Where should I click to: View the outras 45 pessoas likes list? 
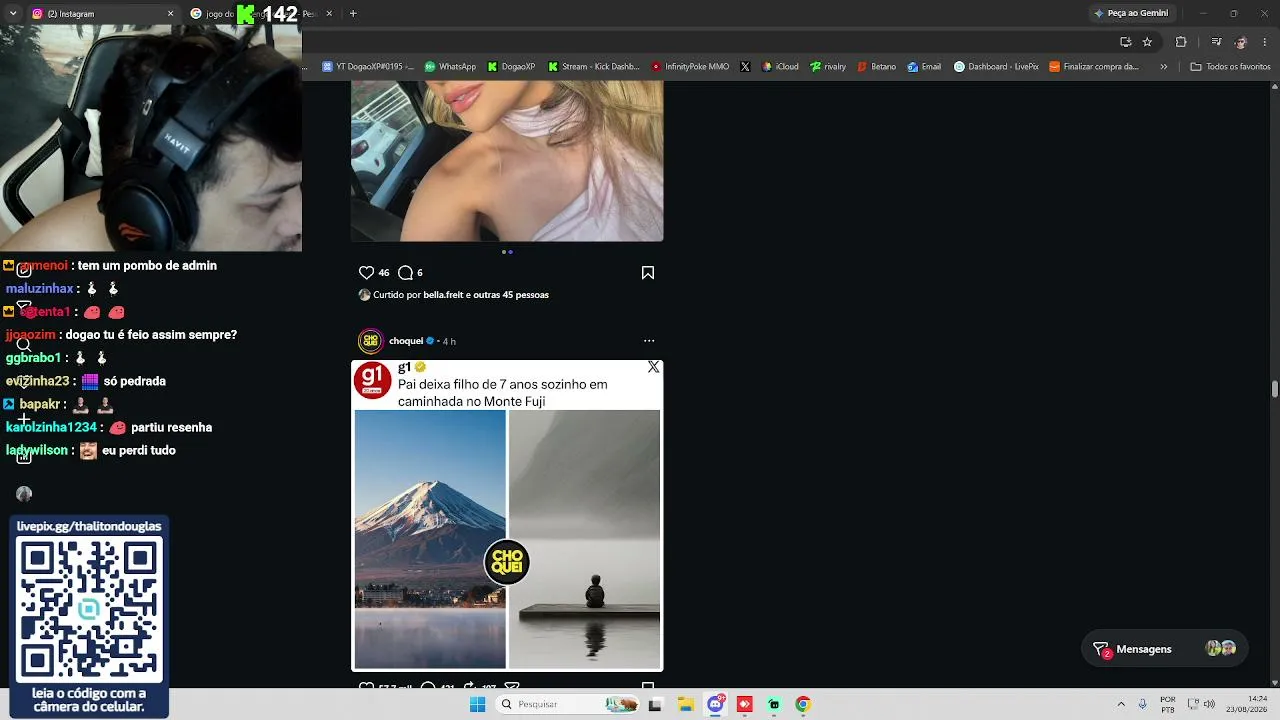click(511, 295)
